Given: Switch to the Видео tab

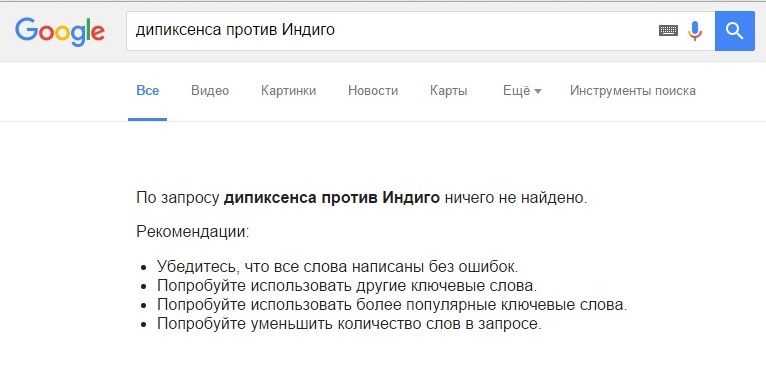Looking at the screenshot, I should (x=210, y=91).
